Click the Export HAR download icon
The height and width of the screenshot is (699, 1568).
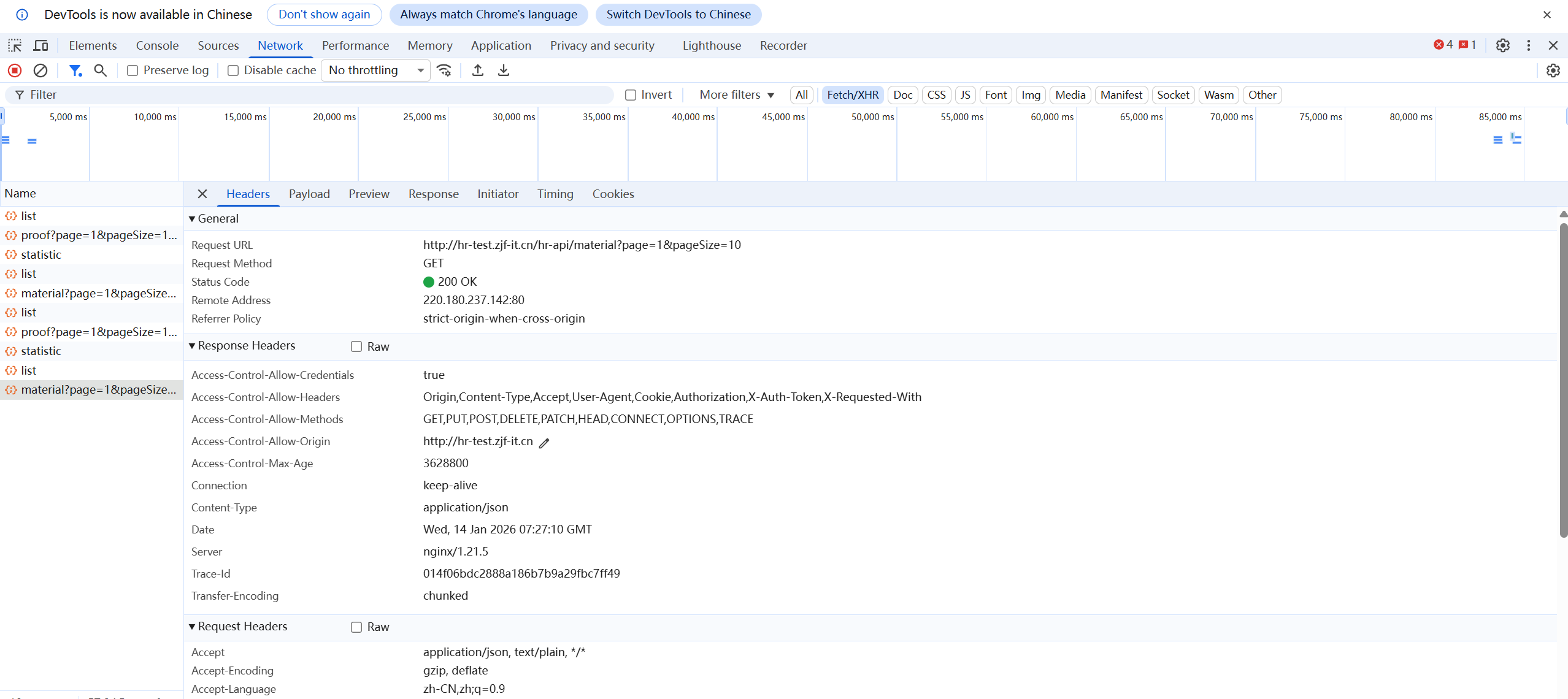click(x=504, y=71)
